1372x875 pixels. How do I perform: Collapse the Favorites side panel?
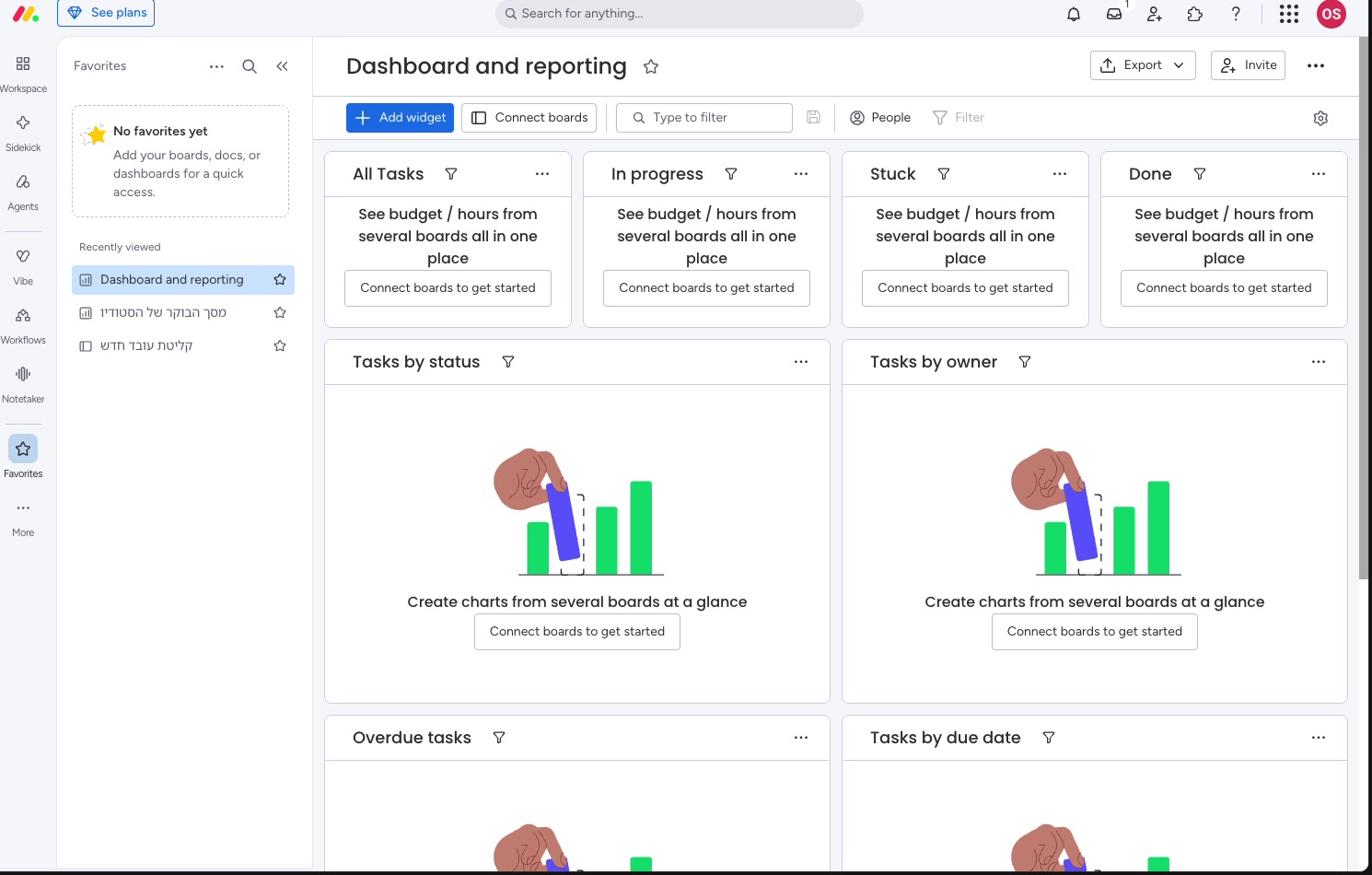point(282,66)
